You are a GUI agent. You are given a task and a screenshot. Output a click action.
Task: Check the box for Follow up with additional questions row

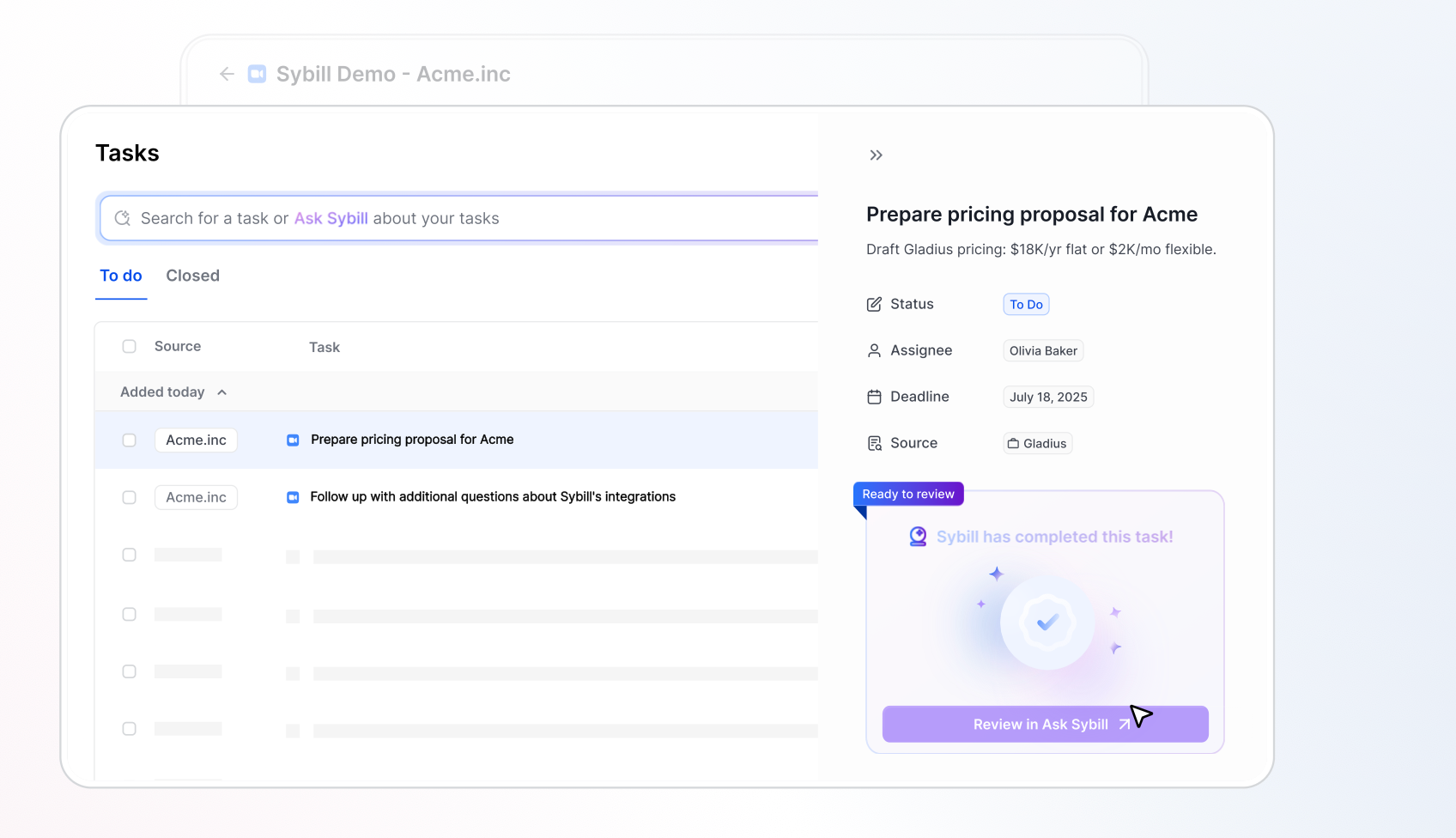tap(129, 497)
